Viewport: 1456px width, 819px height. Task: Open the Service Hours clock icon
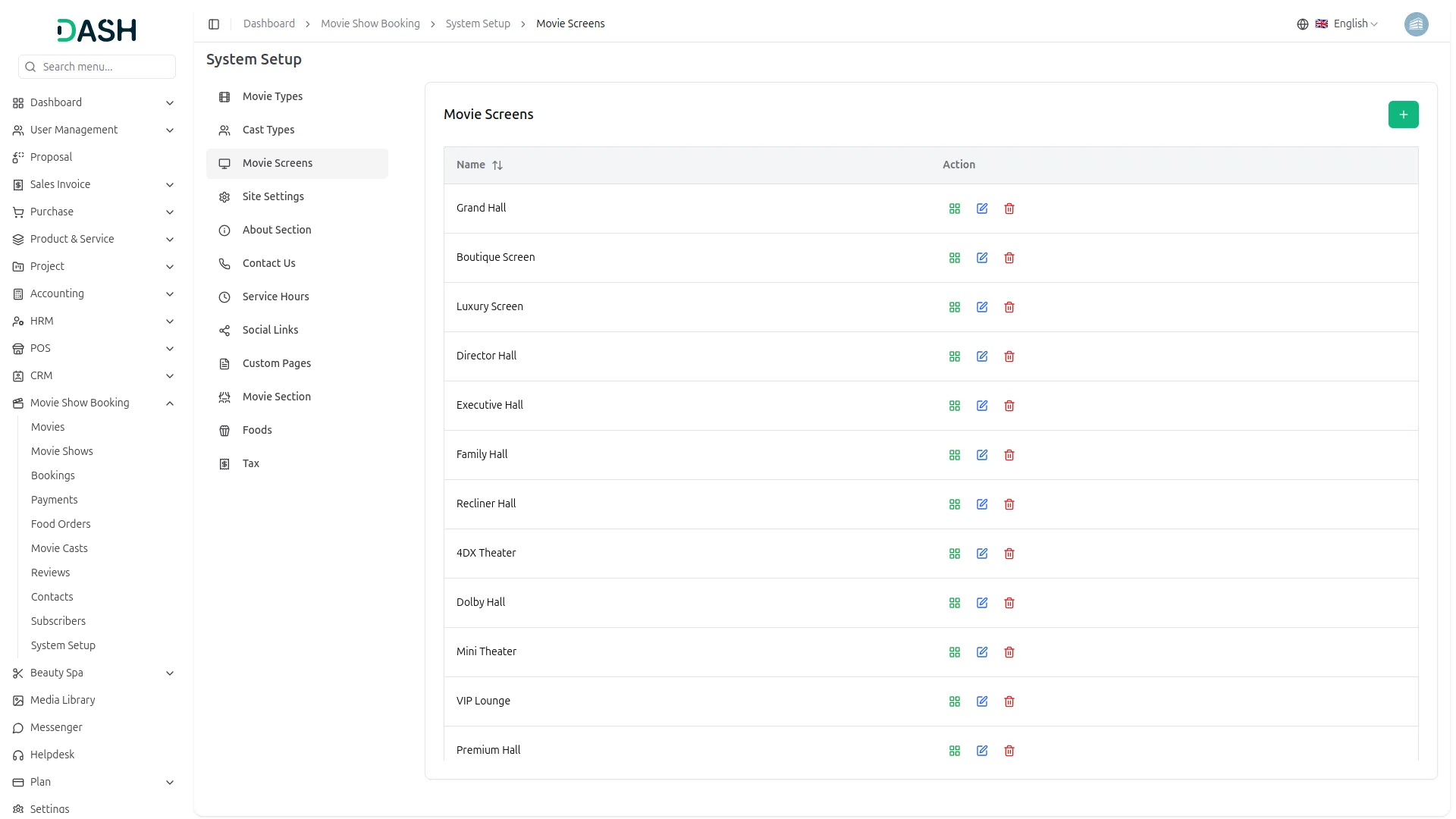224,297
